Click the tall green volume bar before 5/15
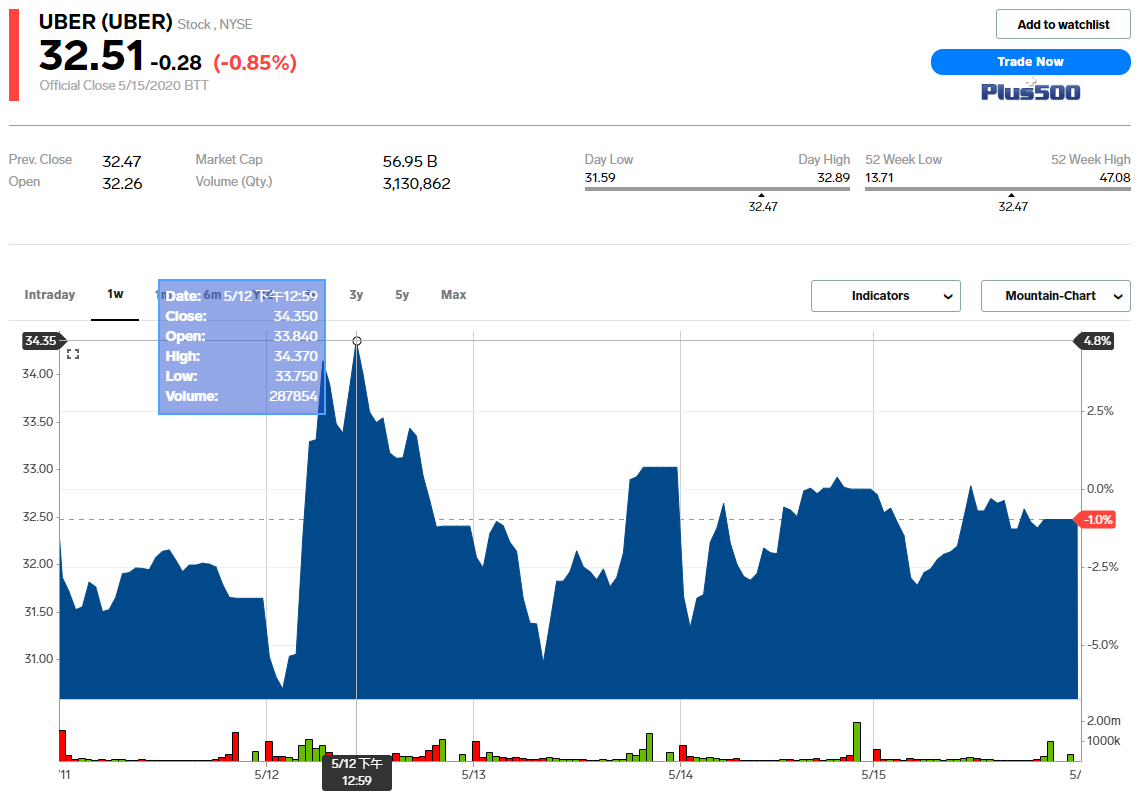The width and height of the screenshot is (1148, 800). point(857,741)
